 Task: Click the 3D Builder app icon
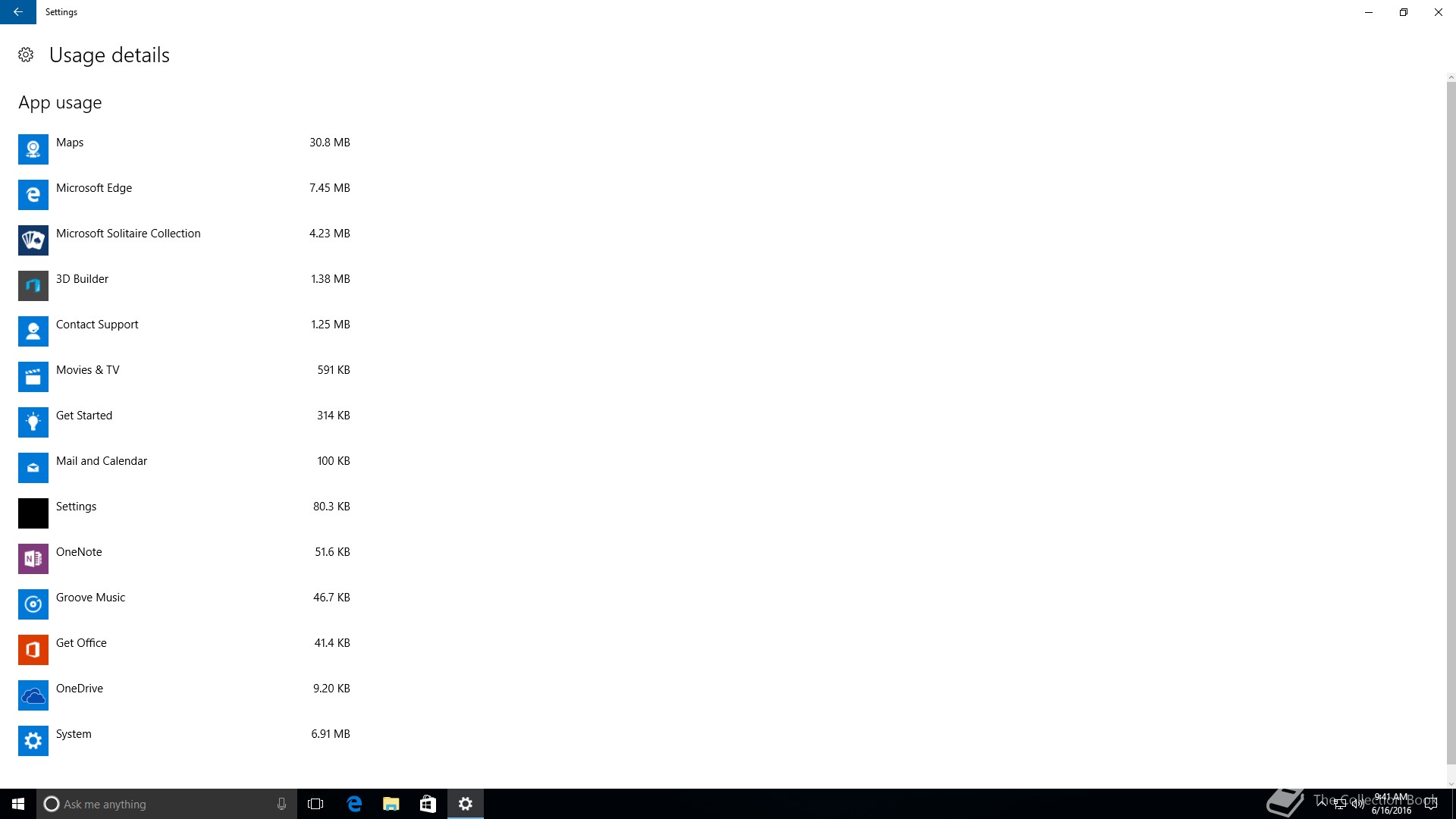33,286
